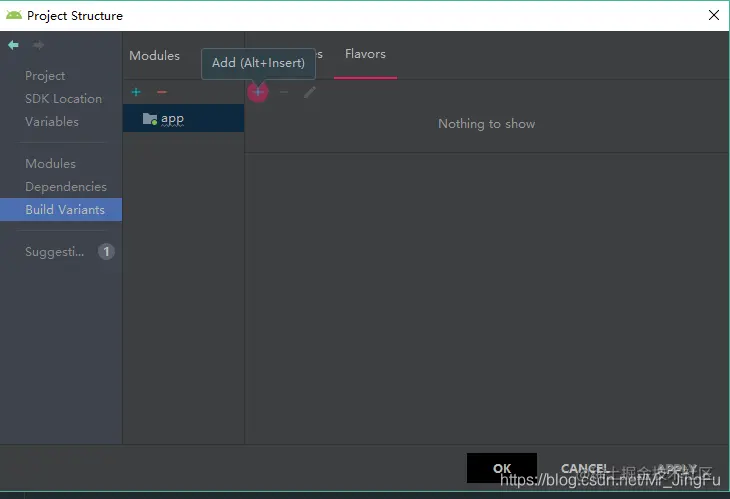
Task: Add a new flavor with plus icon
Action: coord(258,92)
